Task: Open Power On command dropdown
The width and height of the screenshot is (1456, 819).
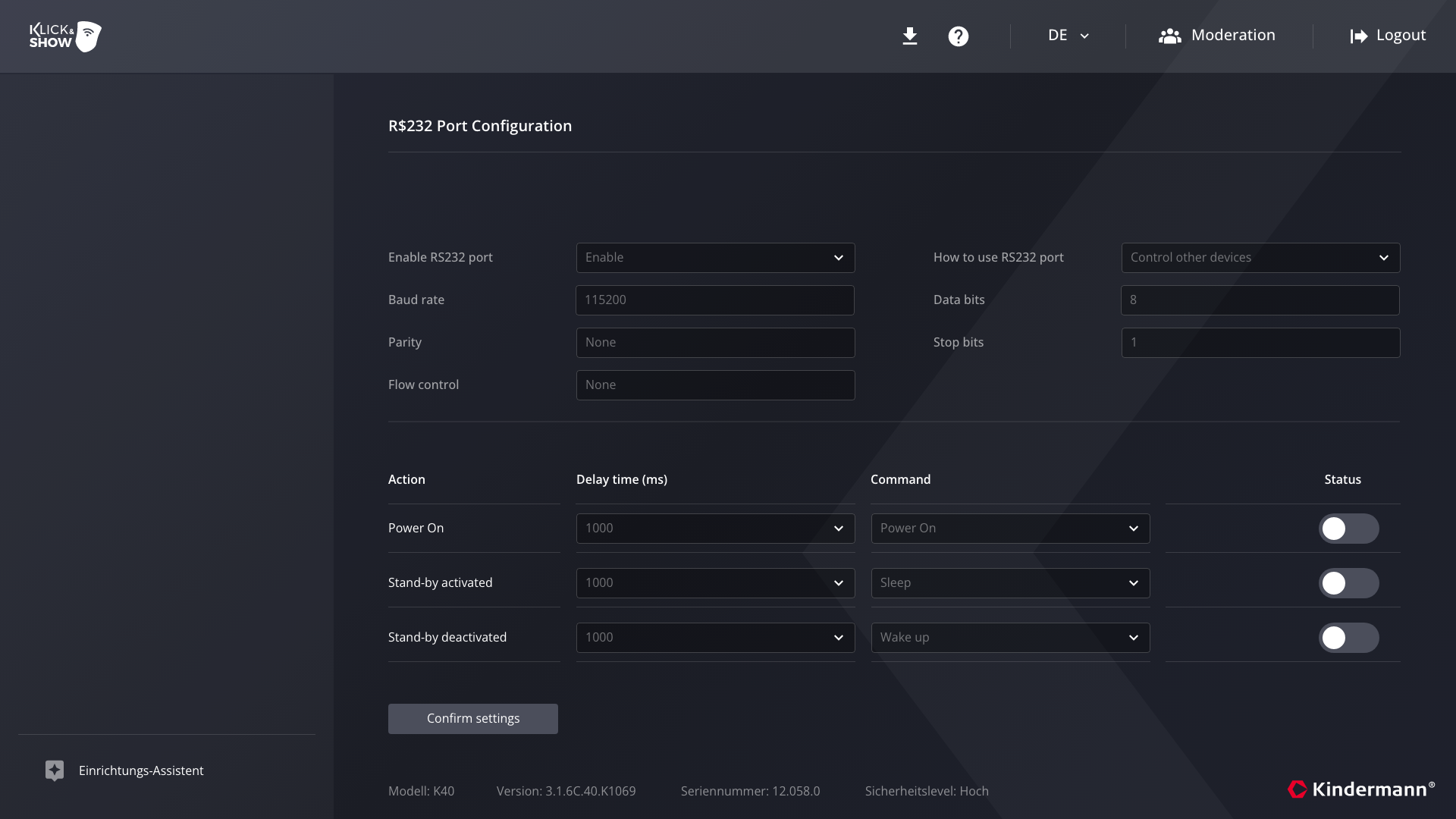Action: [x=1010, y=529]
